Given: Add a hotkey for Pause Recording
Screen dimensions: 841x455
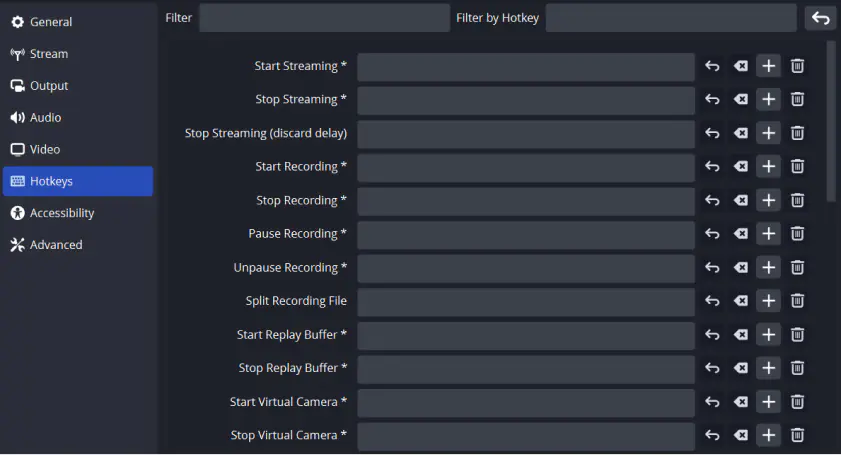Looking at the screenshot, I should pos(769,233).
